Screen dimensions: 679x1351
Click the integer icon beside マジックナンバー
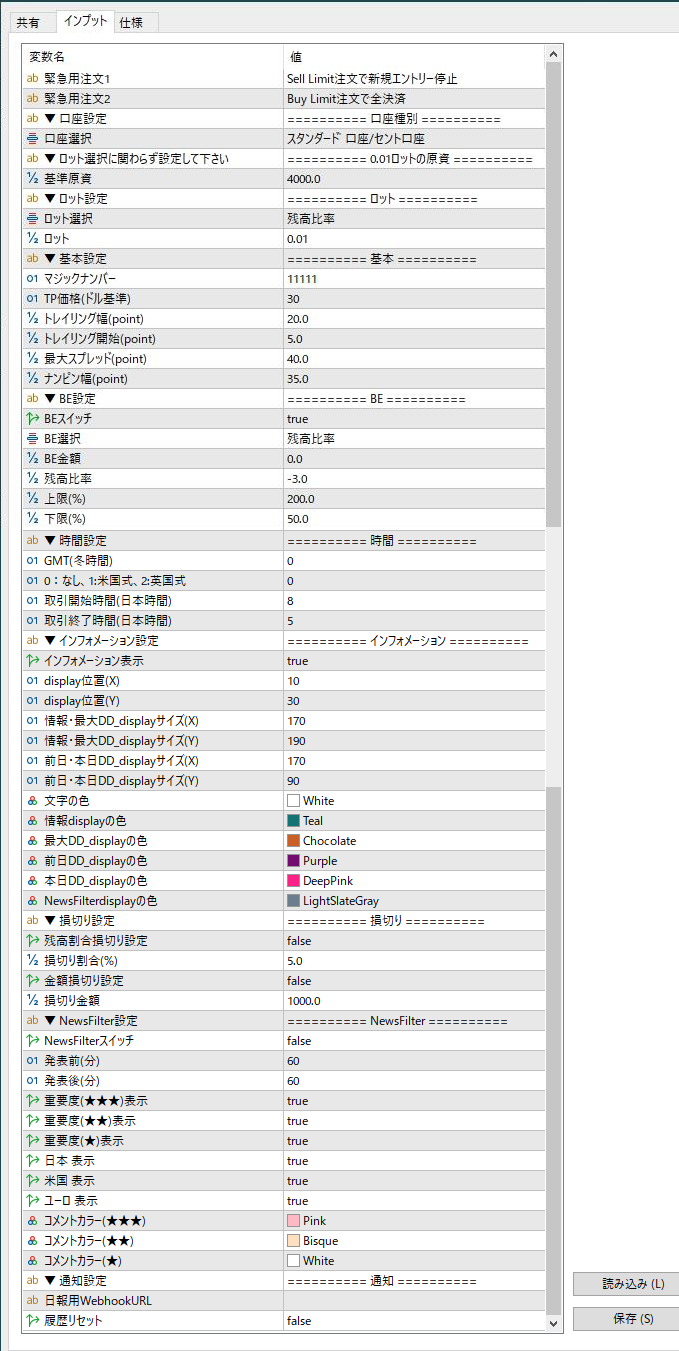(x=32, y=279)
